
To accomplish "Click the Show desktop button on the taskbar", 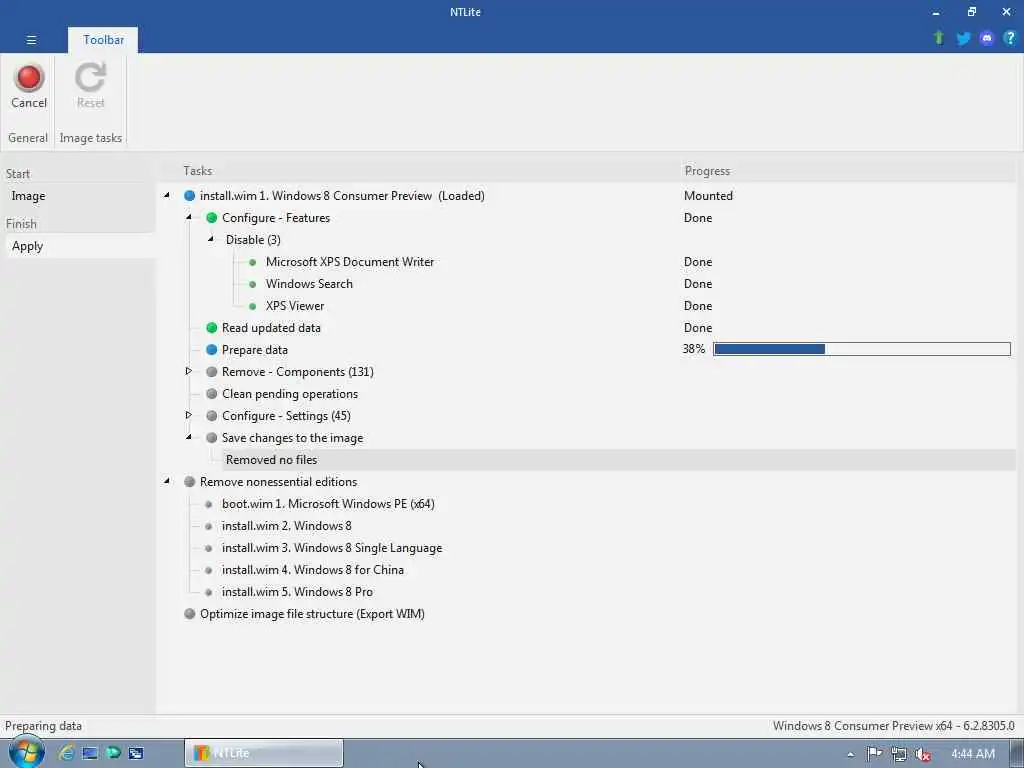I will [1017, 753].
